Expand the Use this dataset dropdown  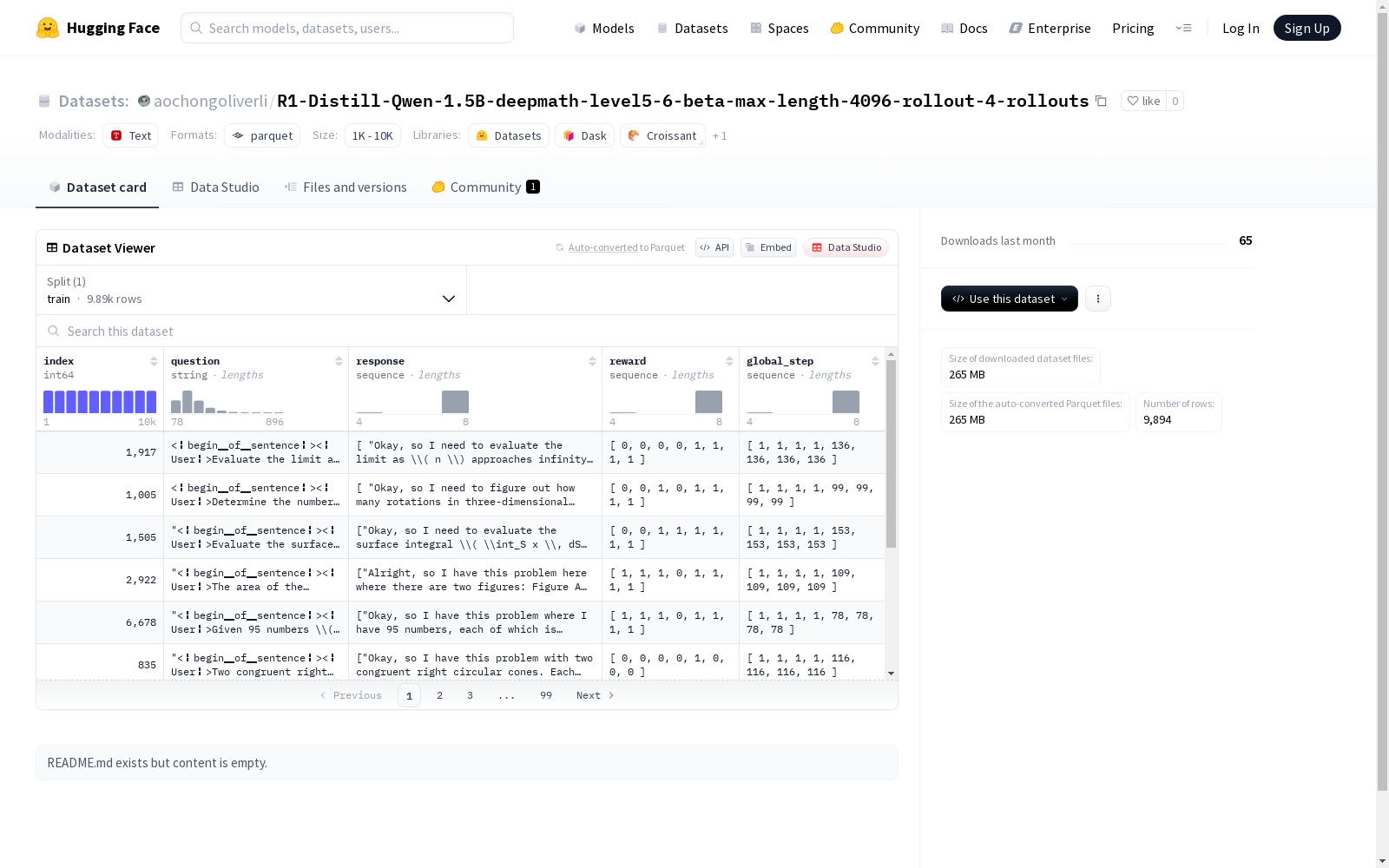tap(1010, 299)
